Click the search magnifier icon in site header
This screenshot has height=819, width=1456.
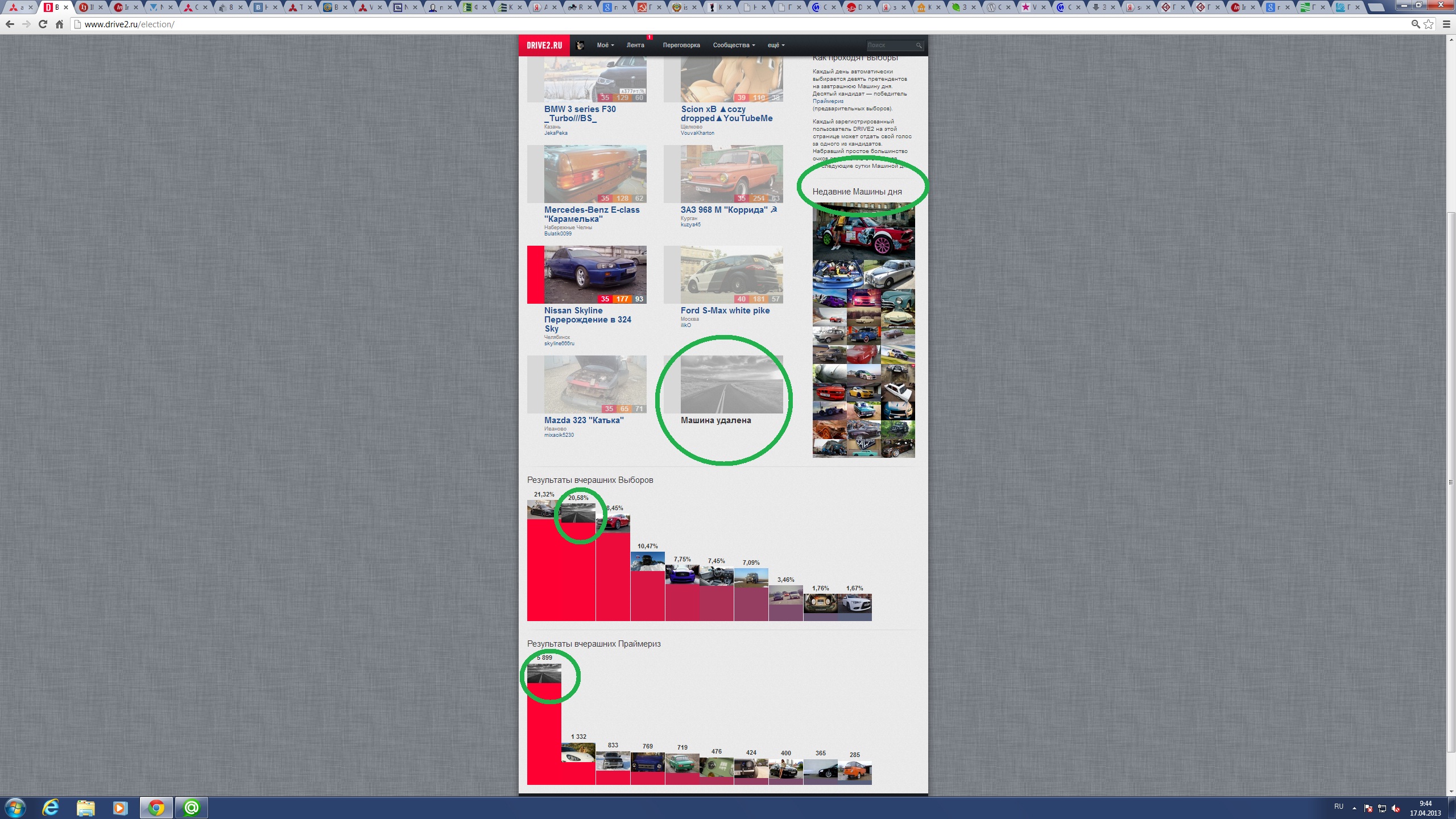click(x=918, y=45)
